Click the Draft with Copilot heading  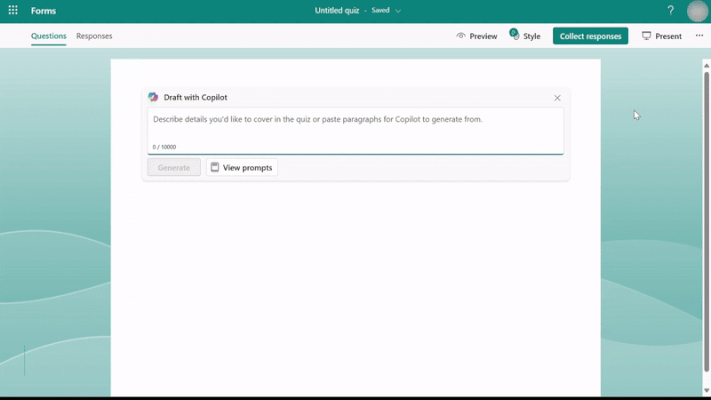tap(195, 98)
